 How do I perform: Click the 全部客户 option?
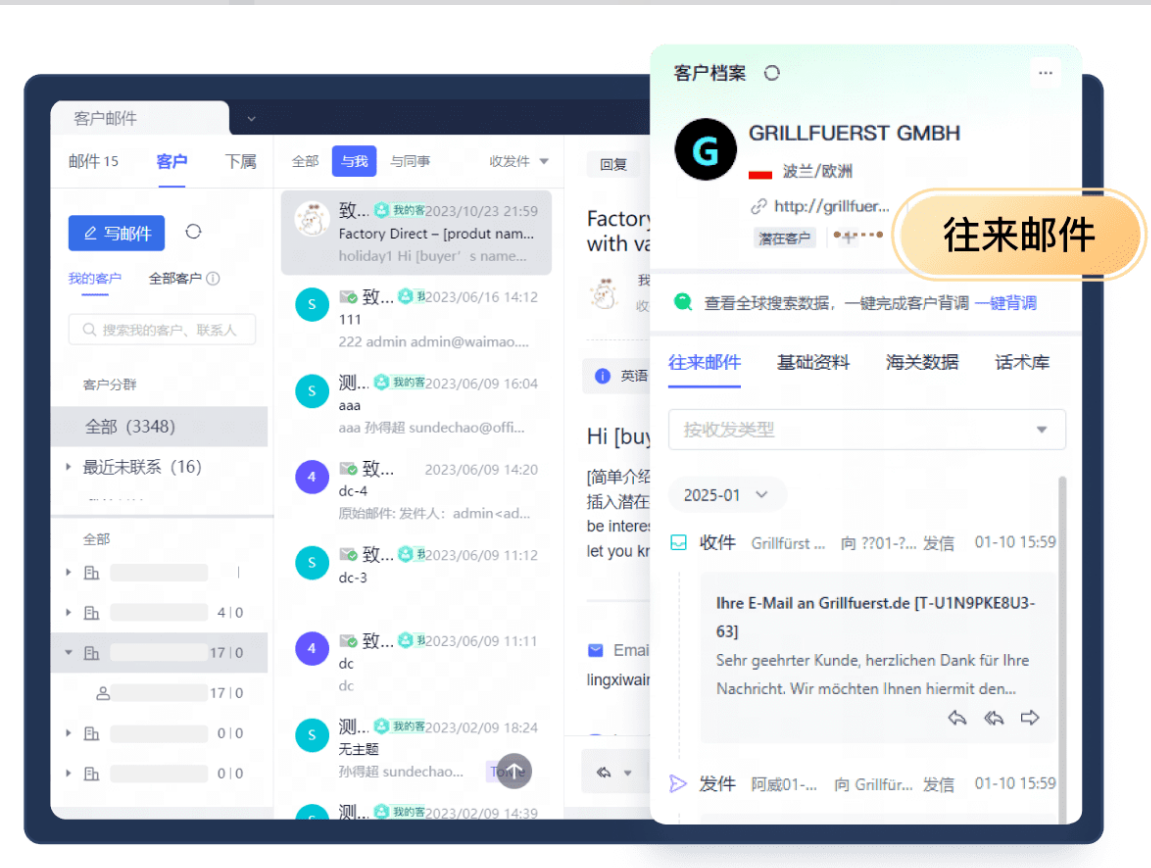(175, 278)
